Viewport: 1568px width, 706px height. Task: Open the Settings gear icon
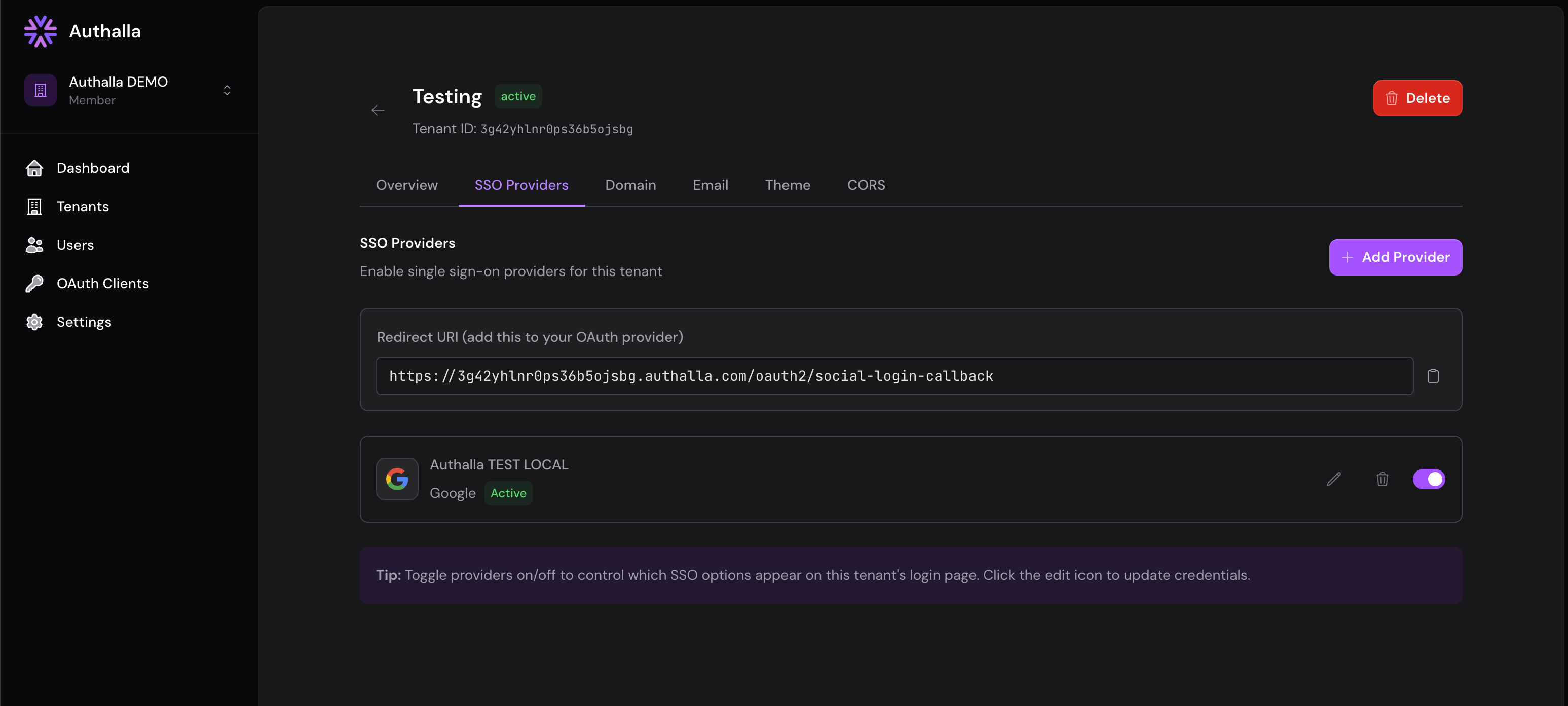(34, 322)
